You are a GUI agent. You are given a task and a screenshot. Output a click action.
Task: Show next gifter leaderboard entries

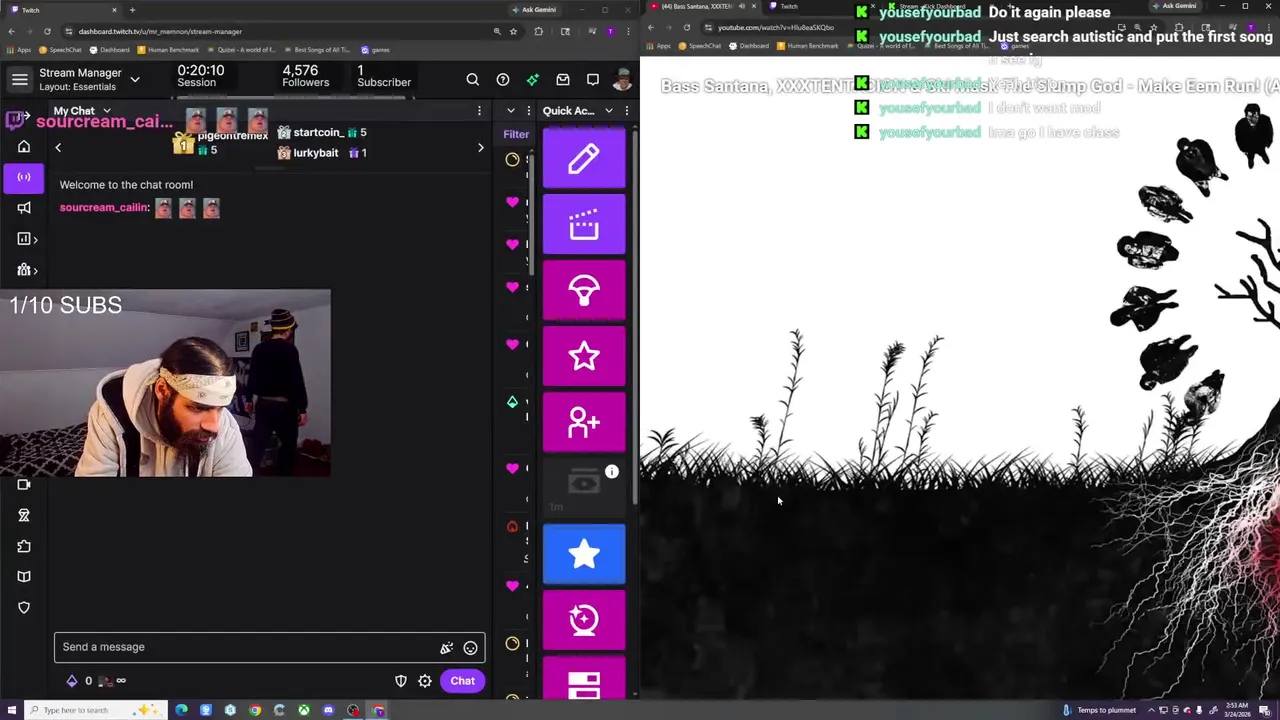480,148
